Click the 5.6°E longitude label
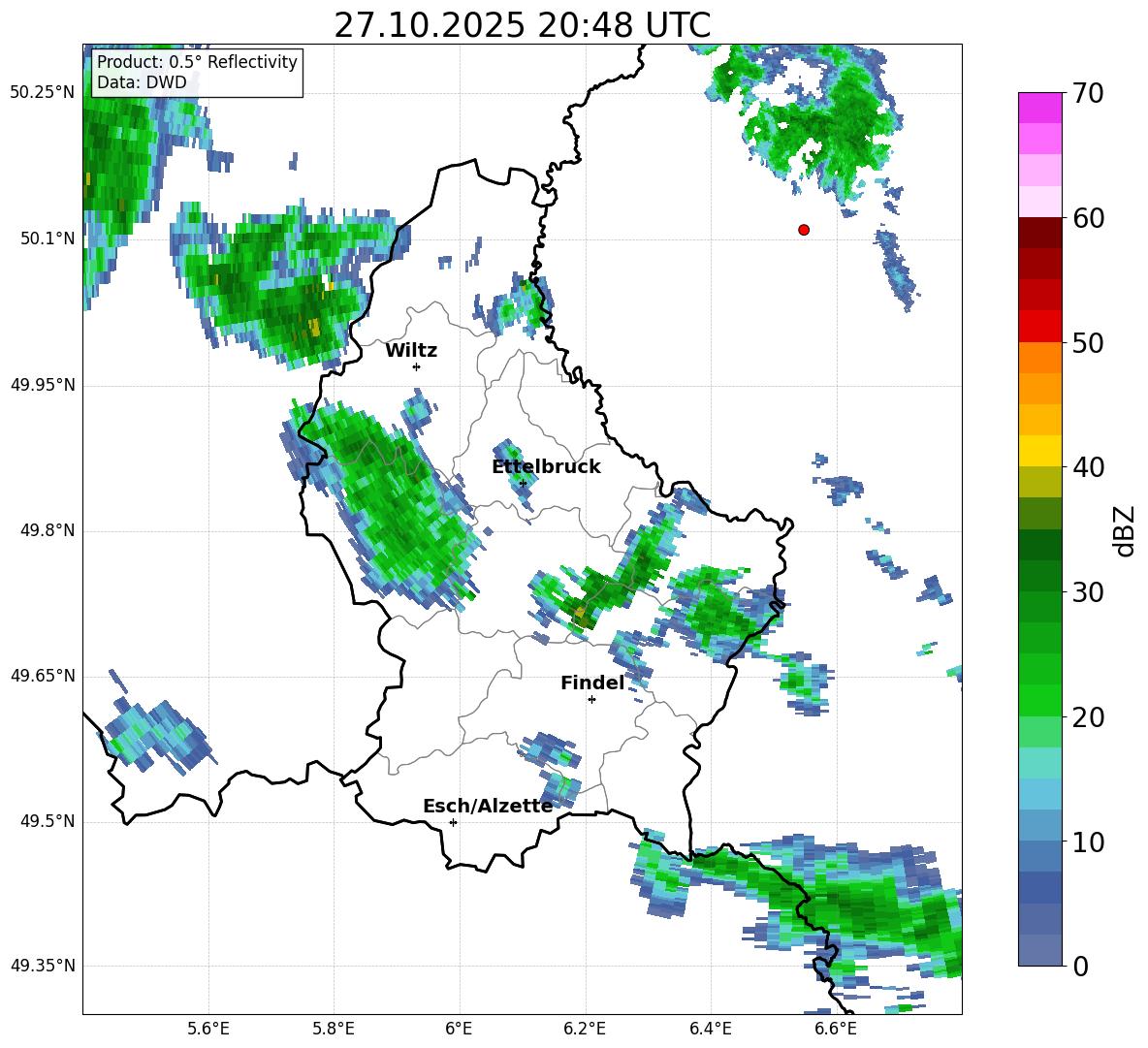The image size is (1148, 1048). click(208, 1029)
